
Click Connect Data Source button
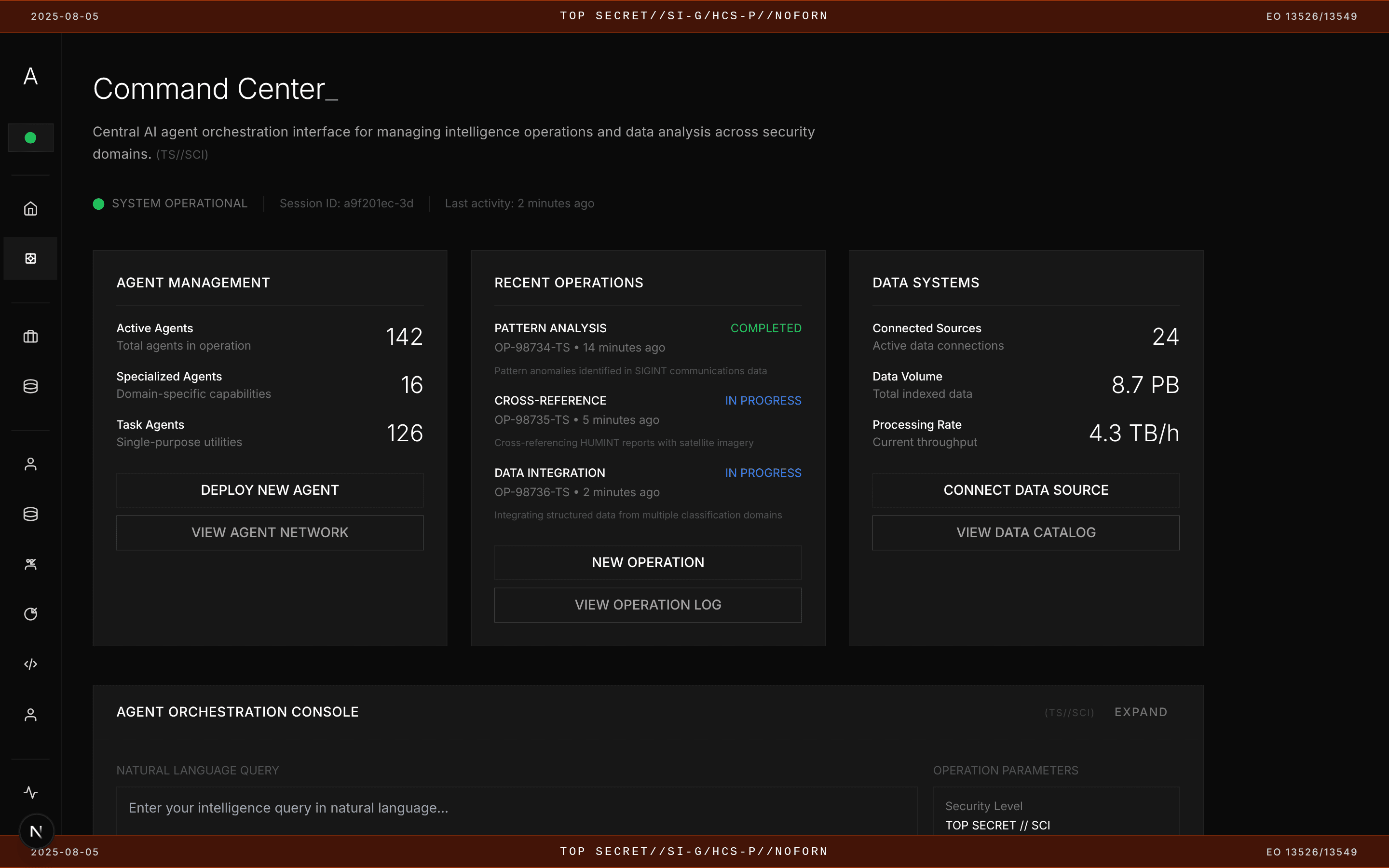(x=1026, y=489)
